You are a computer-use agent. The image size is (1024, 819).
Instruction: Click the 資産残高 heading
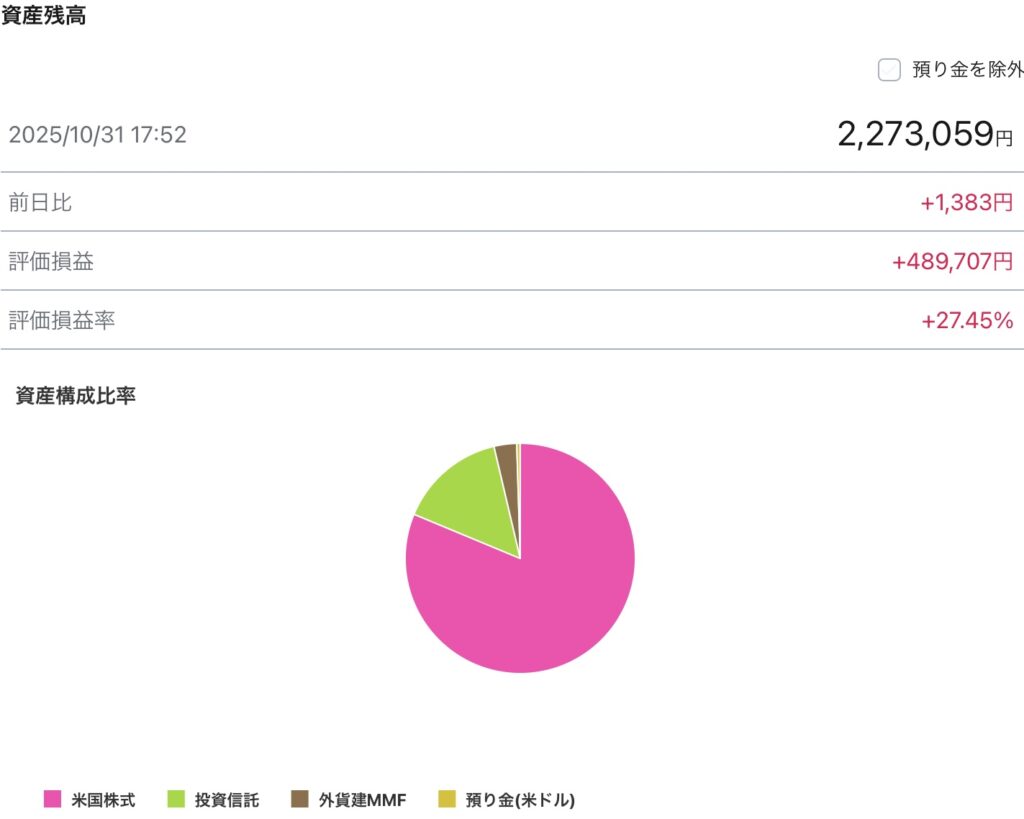click(x=43, y=17)
